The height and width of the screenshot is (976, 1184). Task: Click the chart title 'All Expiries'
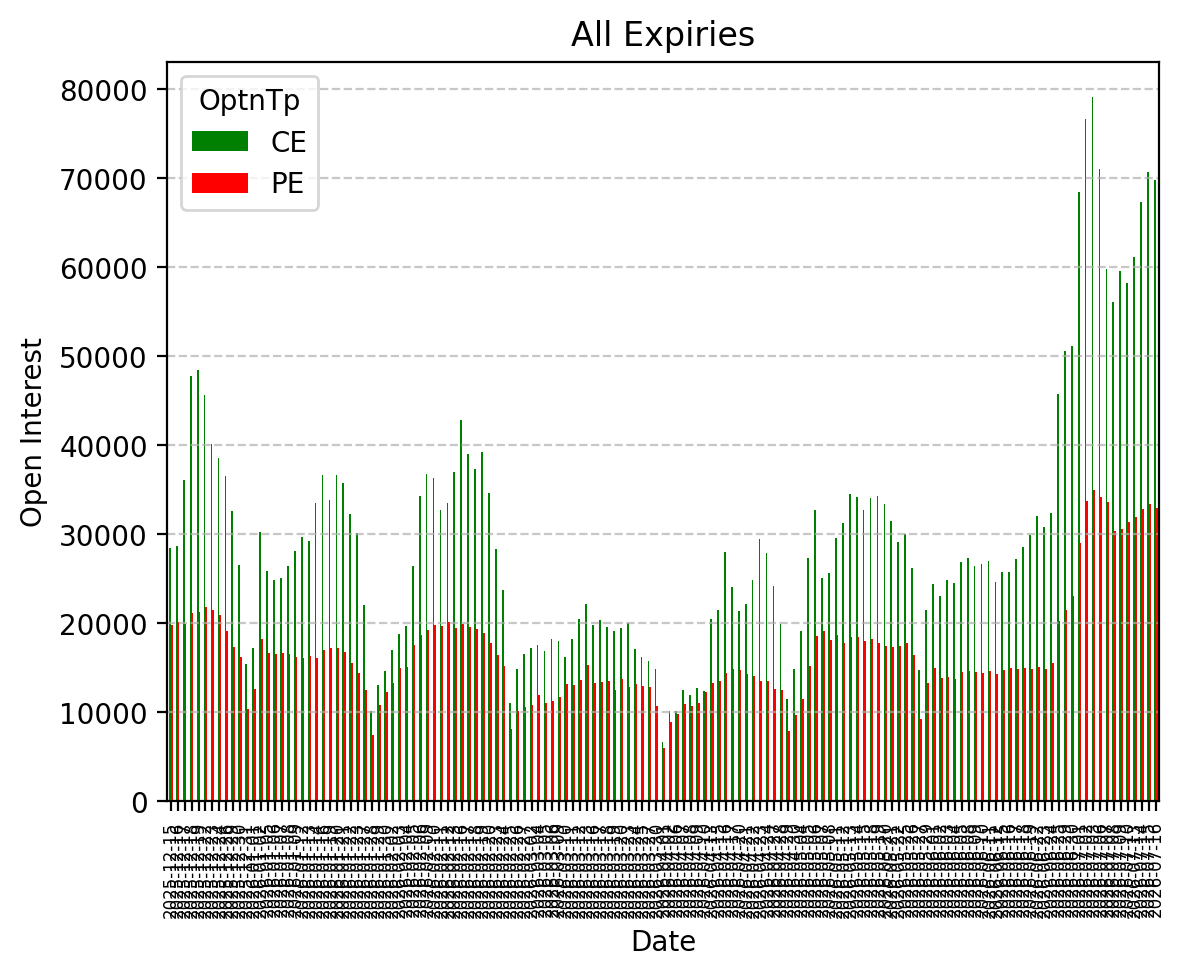pos(662,35)
